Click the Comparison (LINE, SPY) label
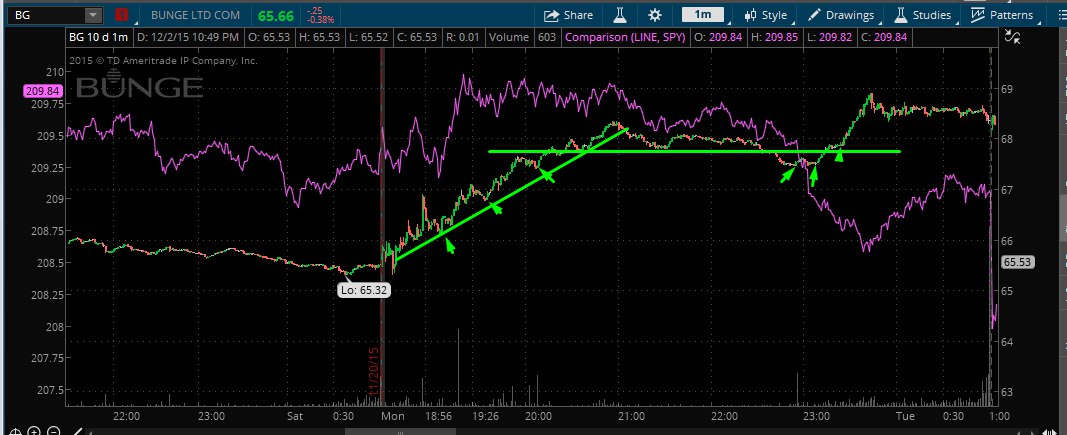1067x435 pixels. click(x=624, y=37)
